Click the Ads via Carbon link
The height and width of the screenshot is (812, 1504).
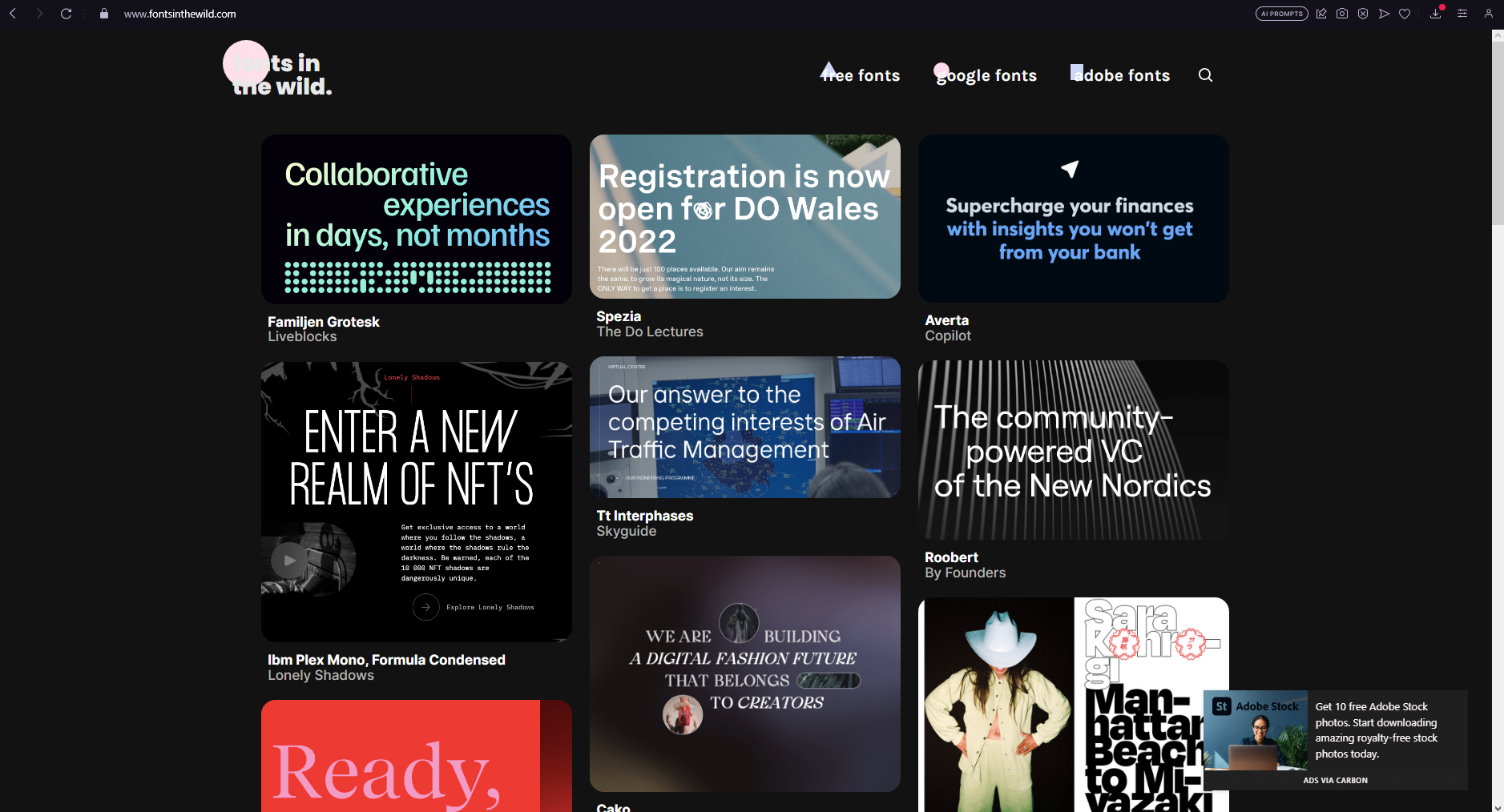tap(1335, 780)
